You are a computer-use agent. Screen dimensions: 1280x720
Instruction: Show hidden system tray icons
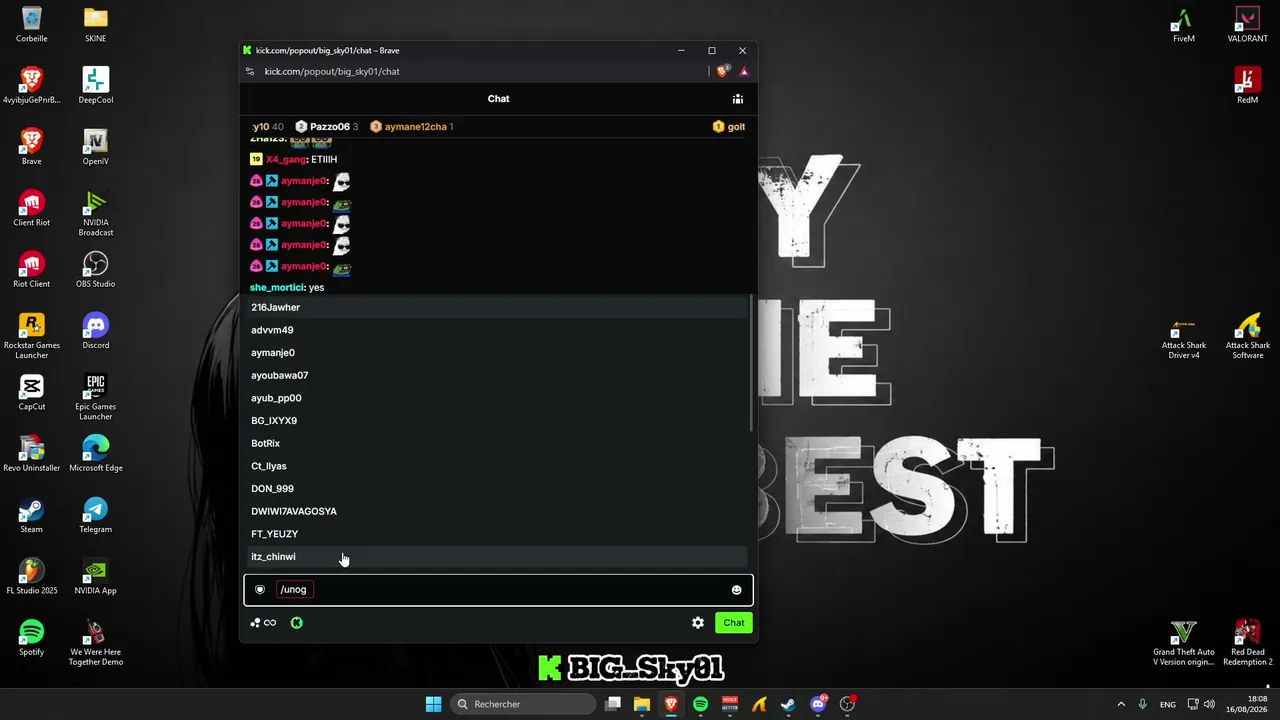1121,704
